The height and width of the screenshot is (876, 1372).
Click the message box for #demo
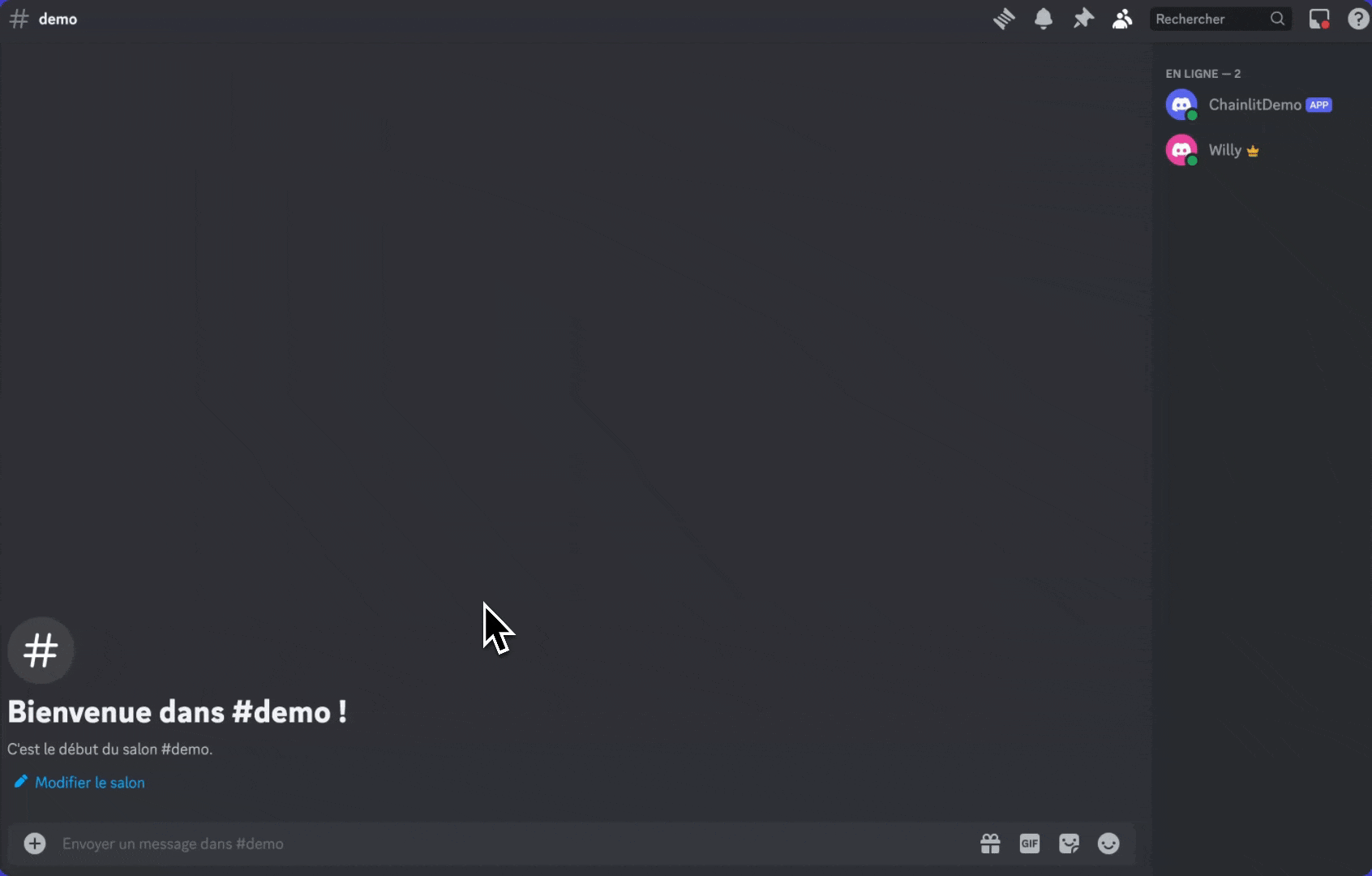(511, 844)
